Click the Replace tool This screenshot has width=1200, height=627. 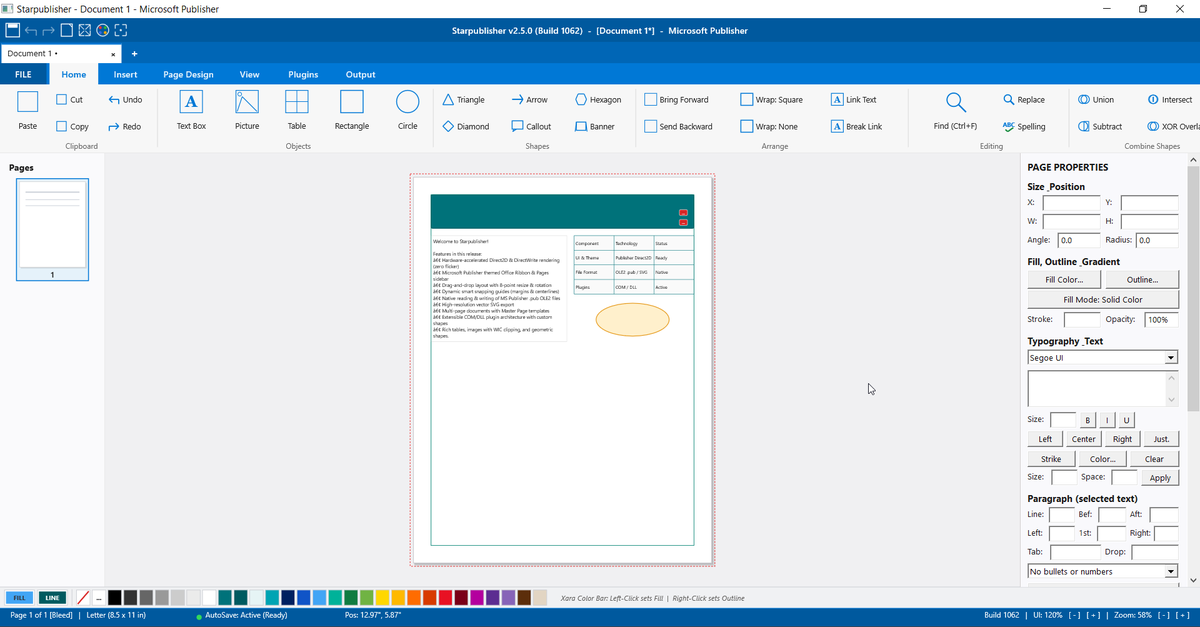1023,100
